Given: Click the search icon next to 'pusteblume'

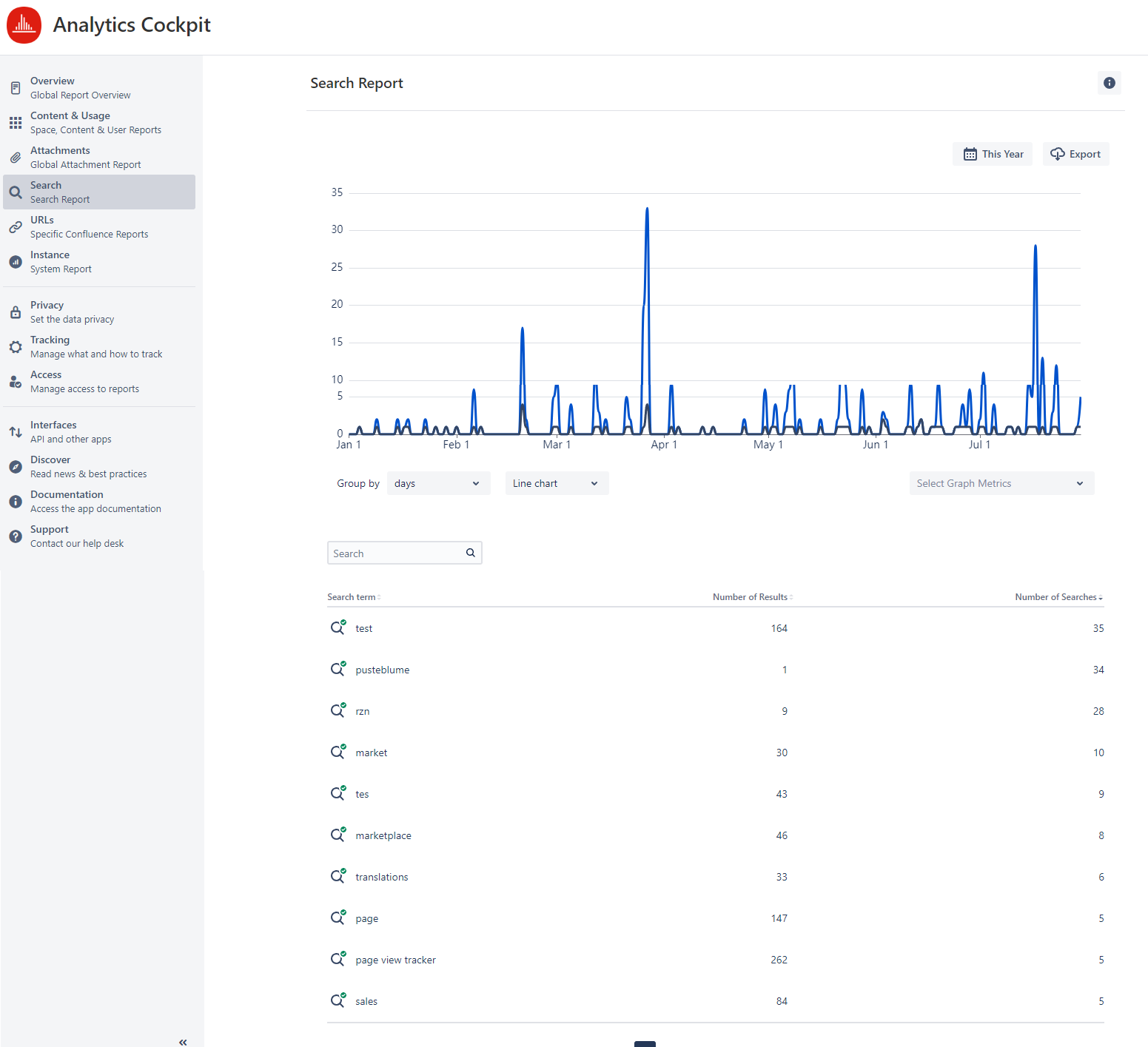Looking at the screenshot, I should point(338,669).
